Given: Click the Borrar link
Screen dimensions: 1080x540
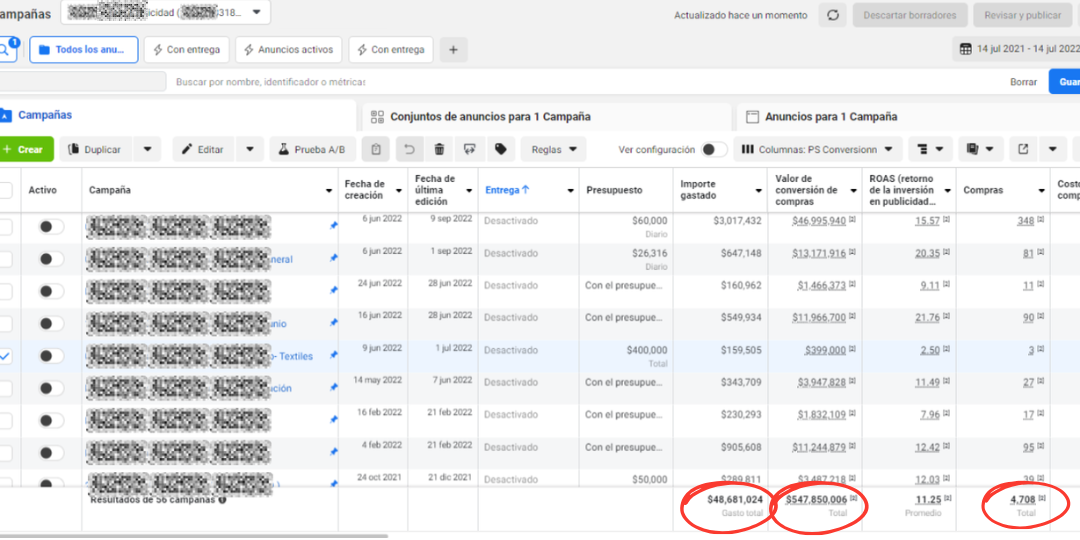Looking at the screenshot, I should (1024, 82).
